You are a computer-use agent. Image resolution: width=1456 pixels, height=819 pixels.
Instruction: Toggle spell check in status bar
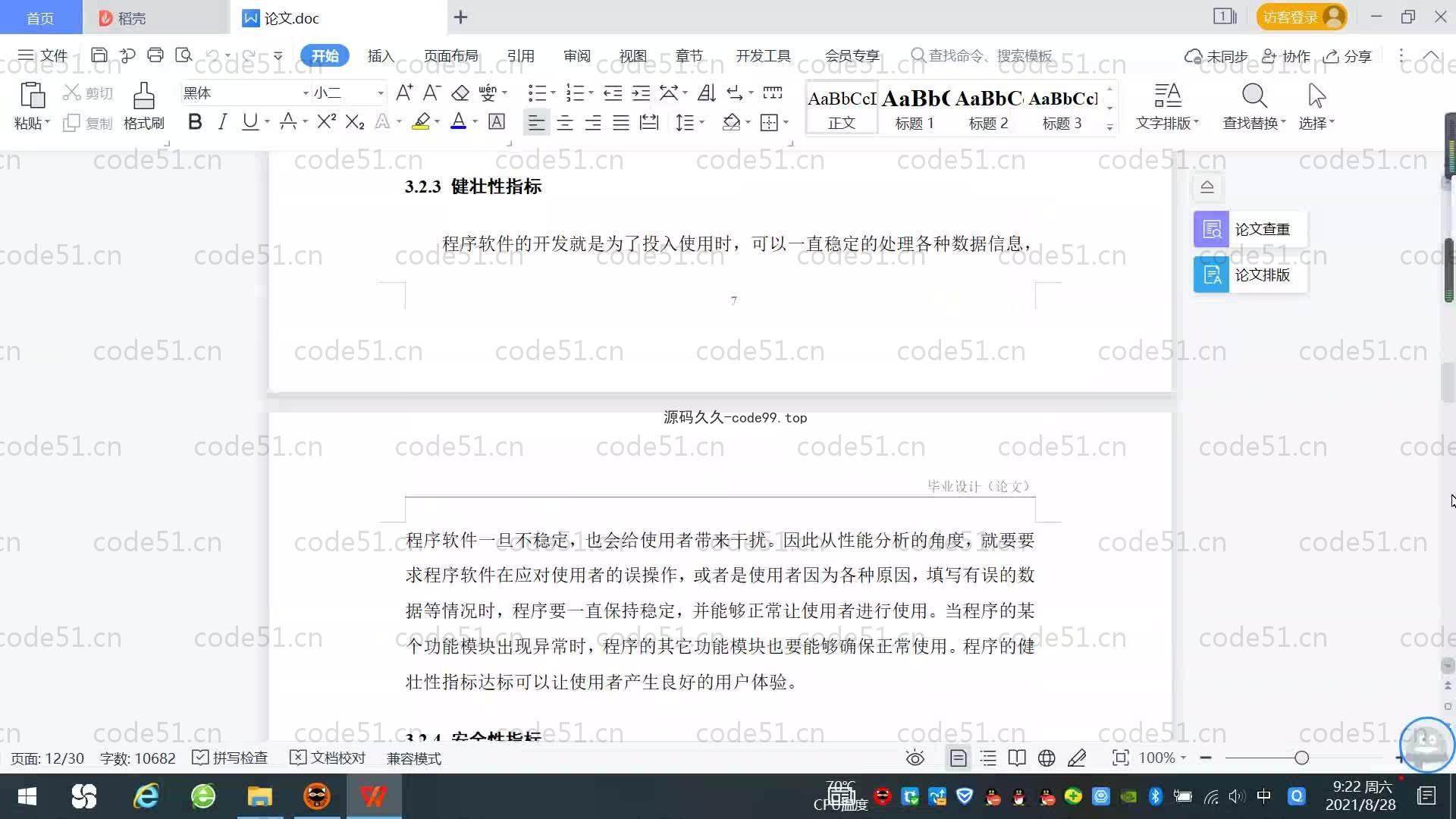pyautogui.click(x=230, y=758)
